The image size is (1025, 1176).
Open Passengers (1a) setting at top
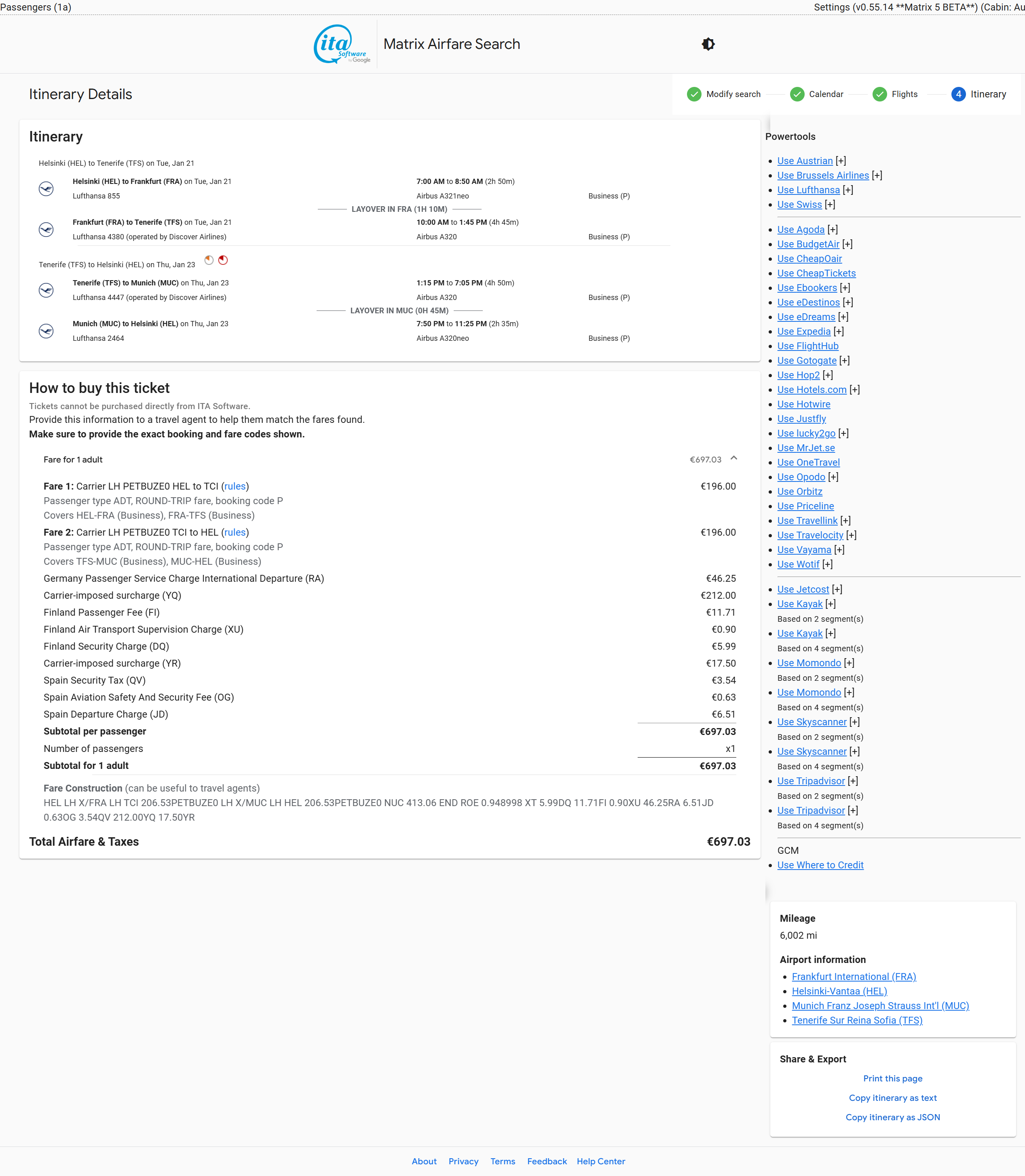point(36,7)
